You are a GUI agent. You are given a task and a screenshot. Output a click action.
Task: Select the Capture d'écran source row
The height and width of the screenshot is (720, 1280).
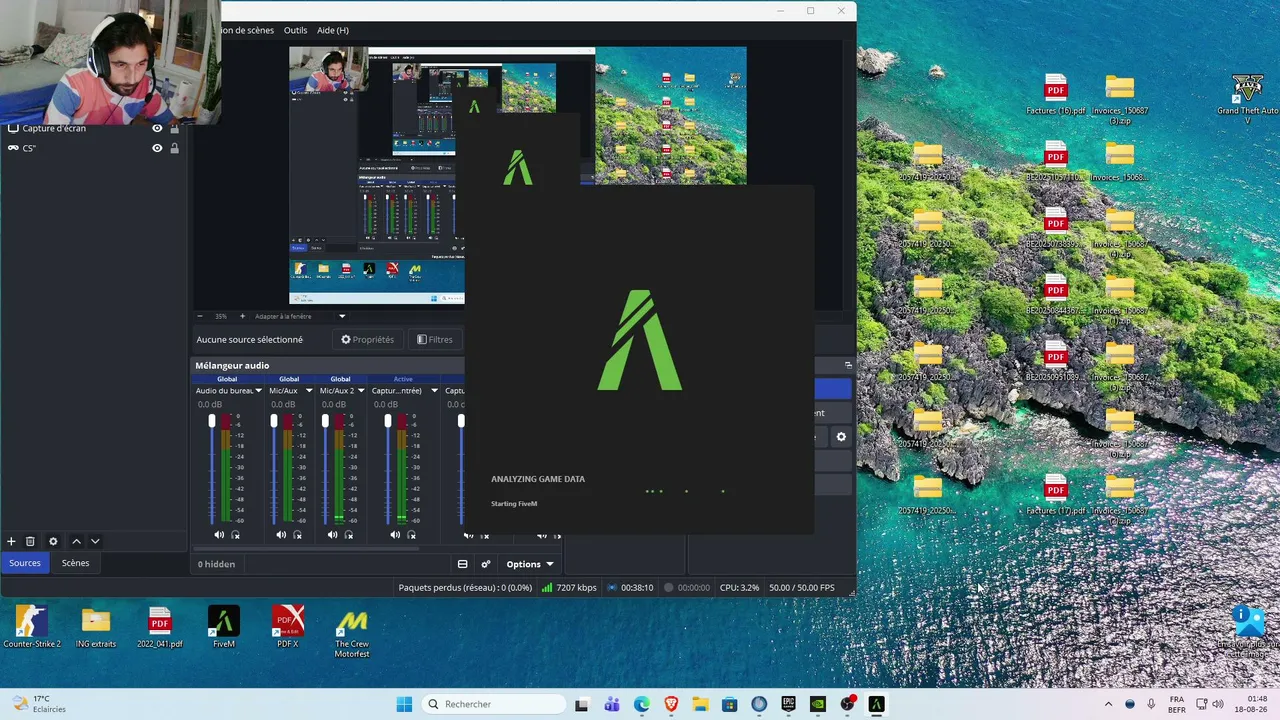click(x=94, y=128)
